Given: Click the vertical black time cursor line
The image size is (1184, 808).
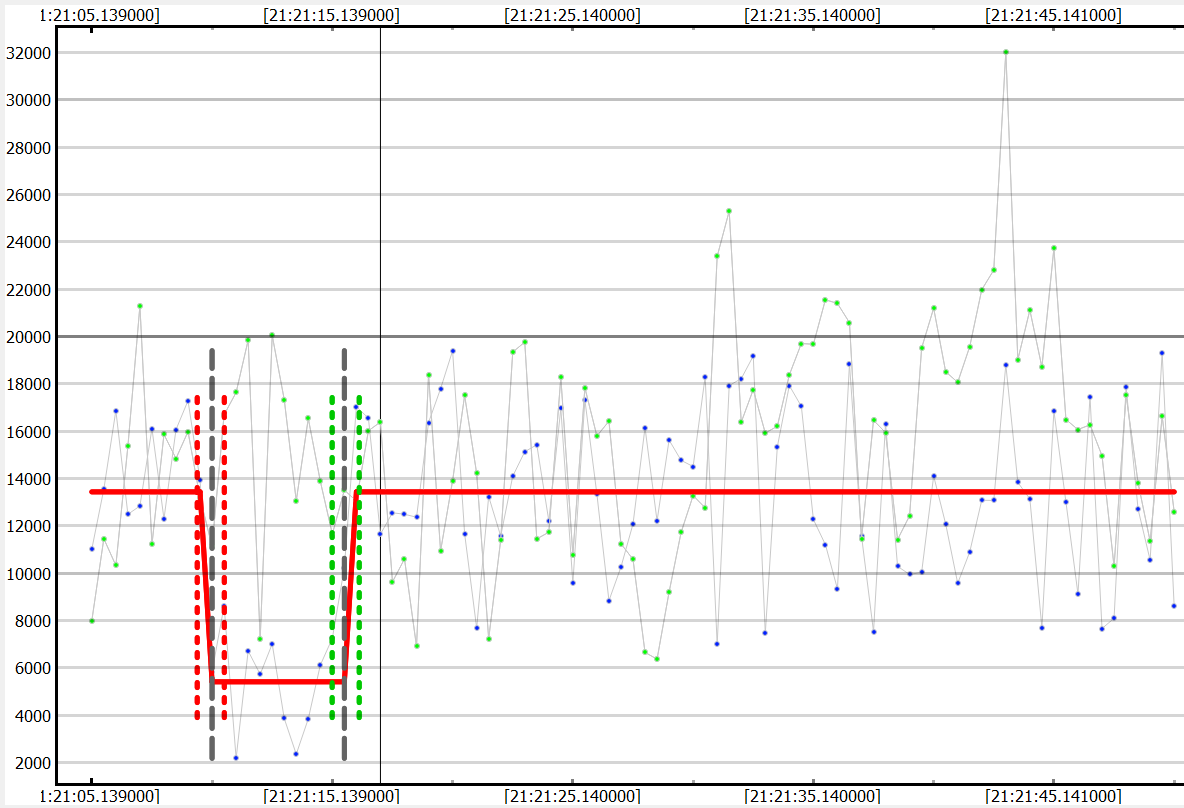Looking at the screenshot, I should (381, 406).
